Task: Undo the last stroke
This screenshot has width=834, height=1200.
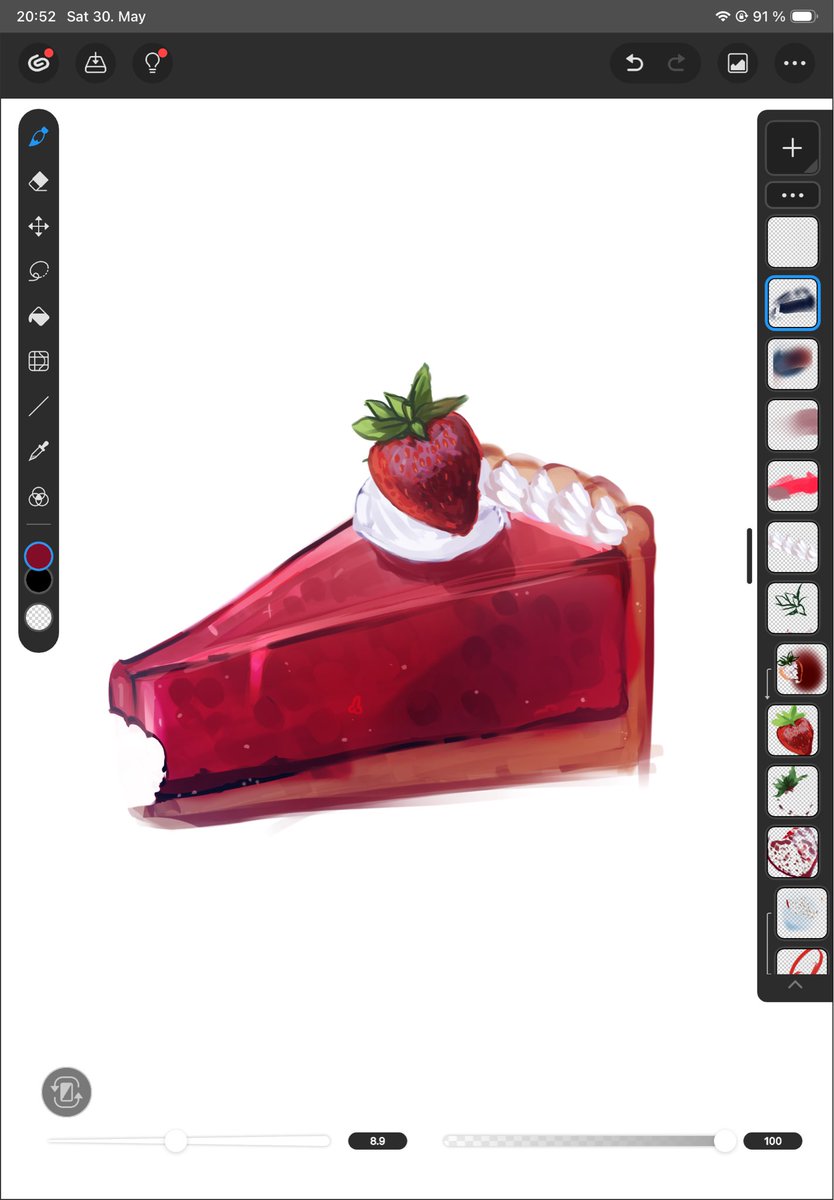Action: point(634,63)
